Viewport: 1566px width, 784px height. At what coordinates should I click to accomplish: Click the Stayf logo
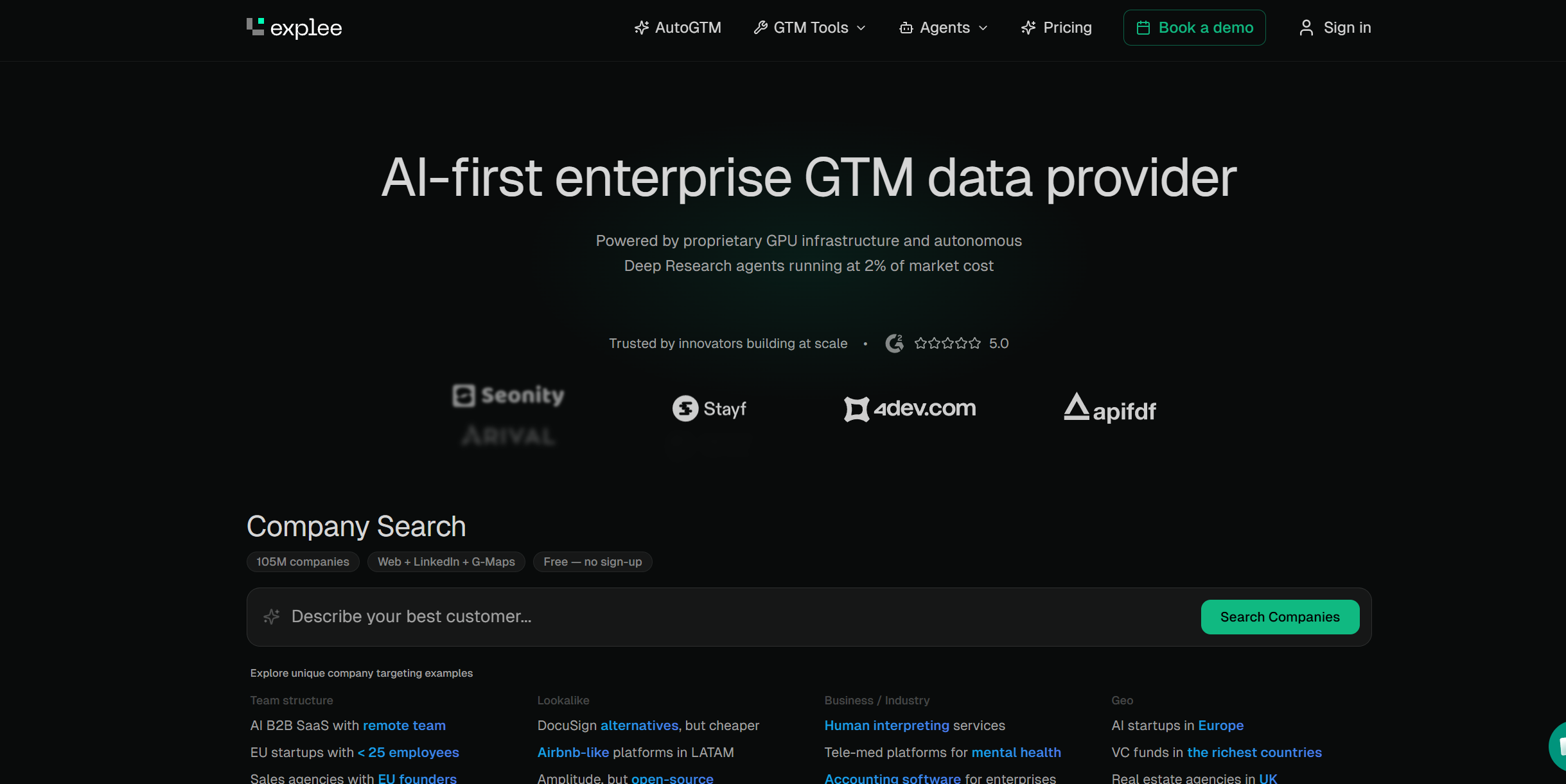(x=709, y=408)
